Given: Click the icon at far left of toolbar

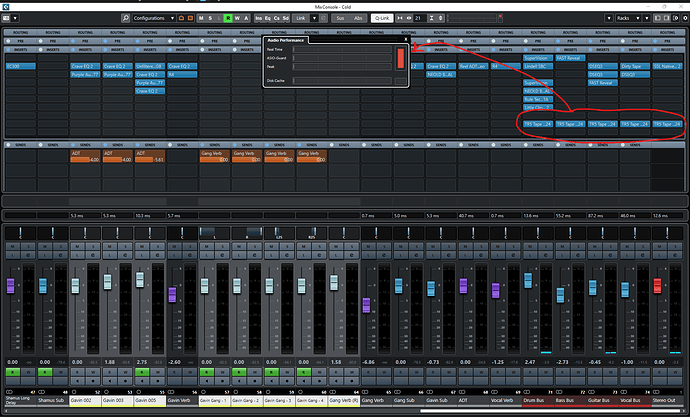Looking at the screenshot, I should [6, 18].
